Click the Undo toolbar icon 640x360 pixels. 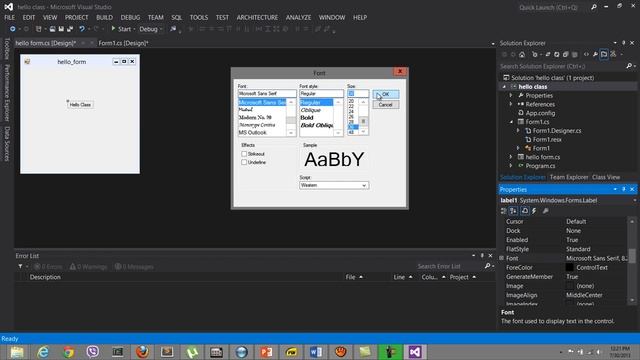tap(82, 29)
